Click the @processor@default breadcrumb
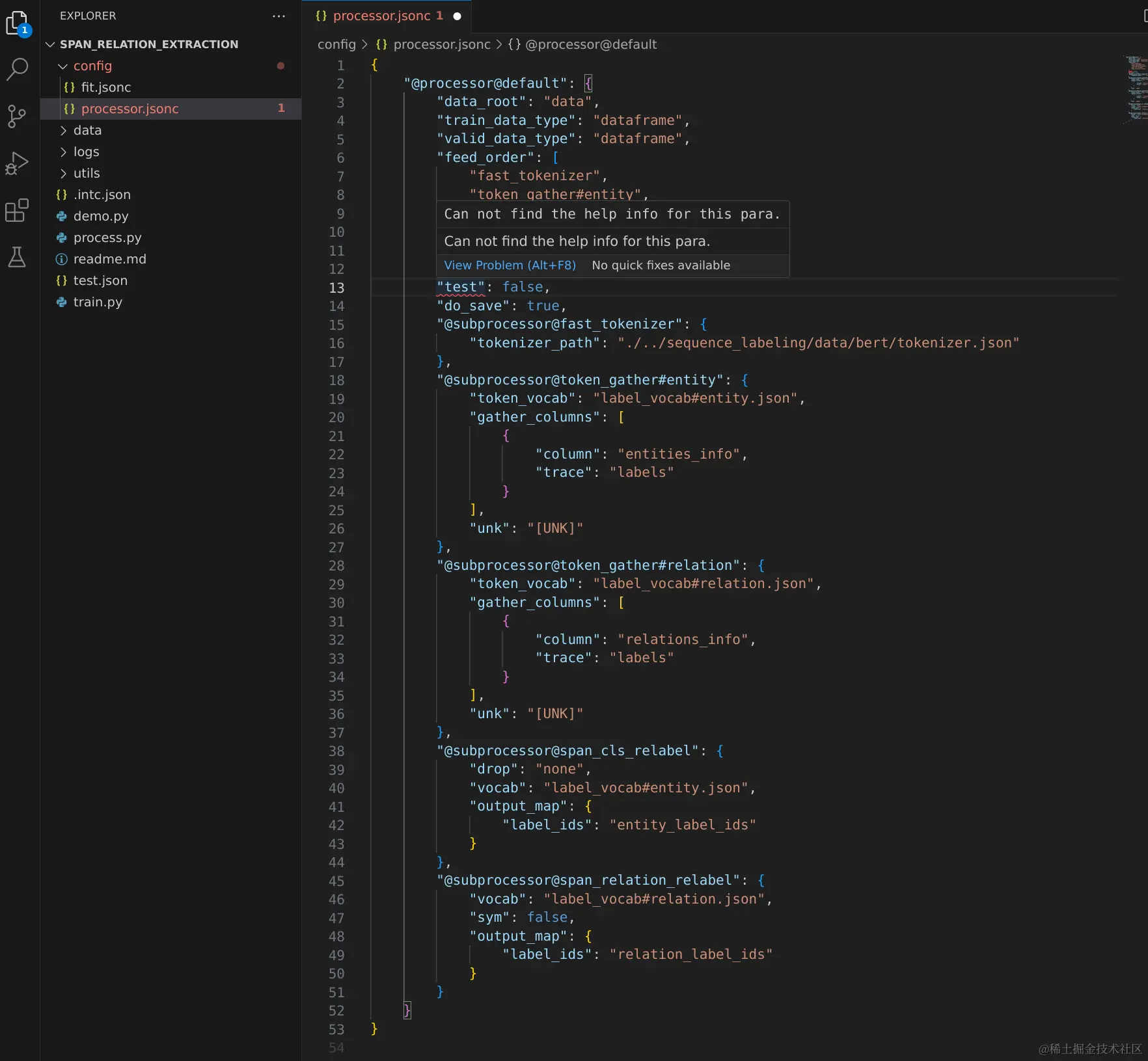The image size is (1148, 1061). pyautogui.click(x=590, y=44)
